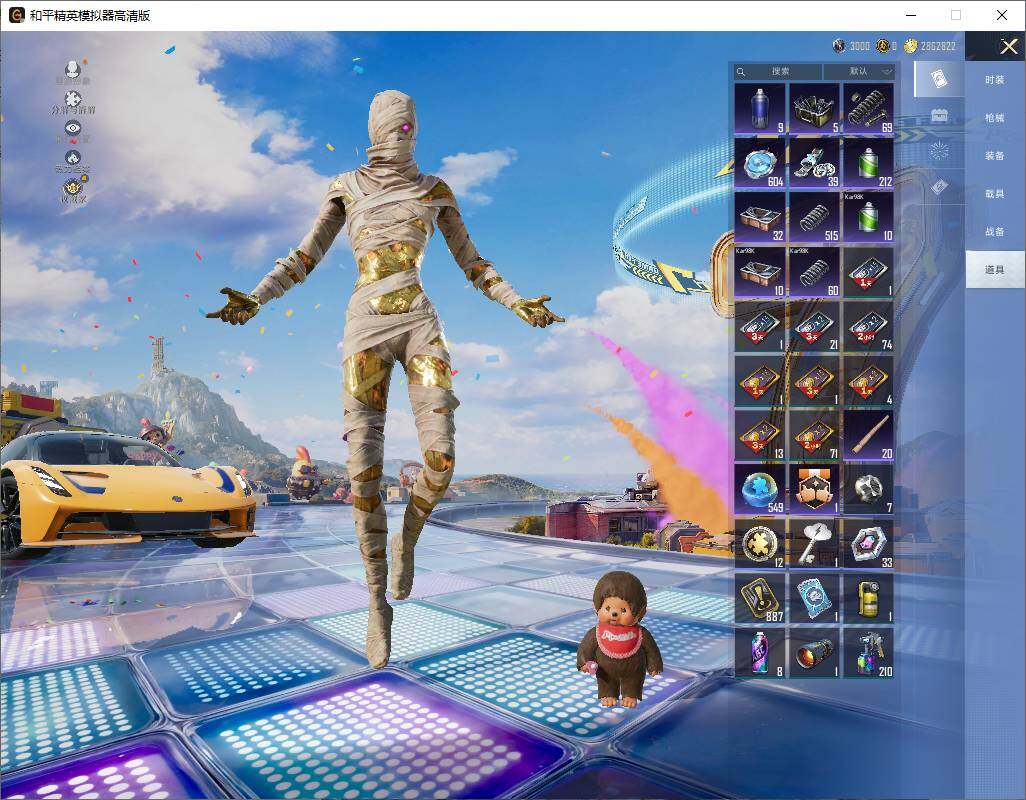This screenshot has height=800, width=1026.
Task: Click the puzzle-piece decompose icon on left
Action: pyautogui.click(x=73, y=103)
